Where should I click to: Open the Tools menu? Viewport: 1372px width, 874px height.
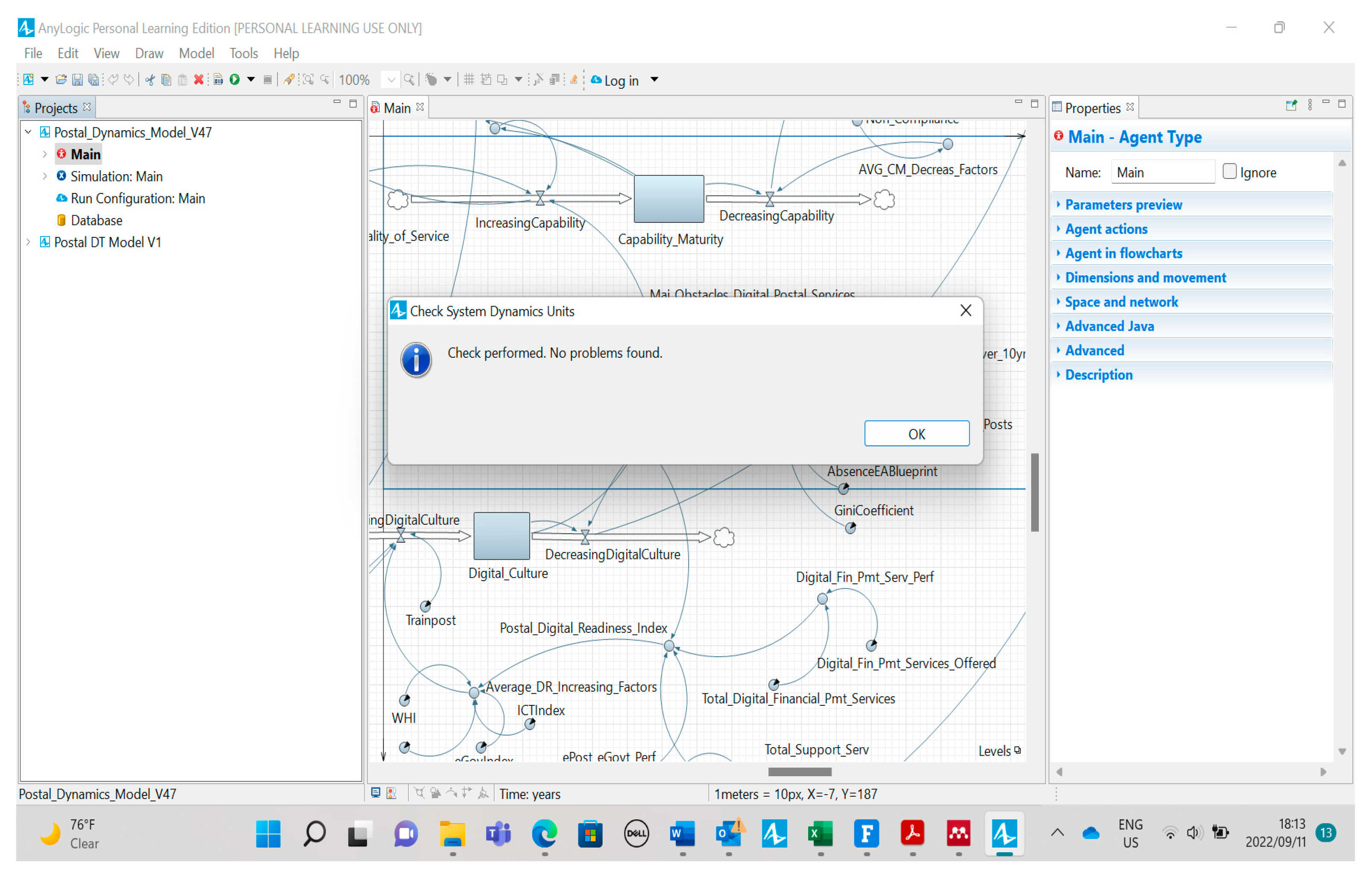click(243, 53)
